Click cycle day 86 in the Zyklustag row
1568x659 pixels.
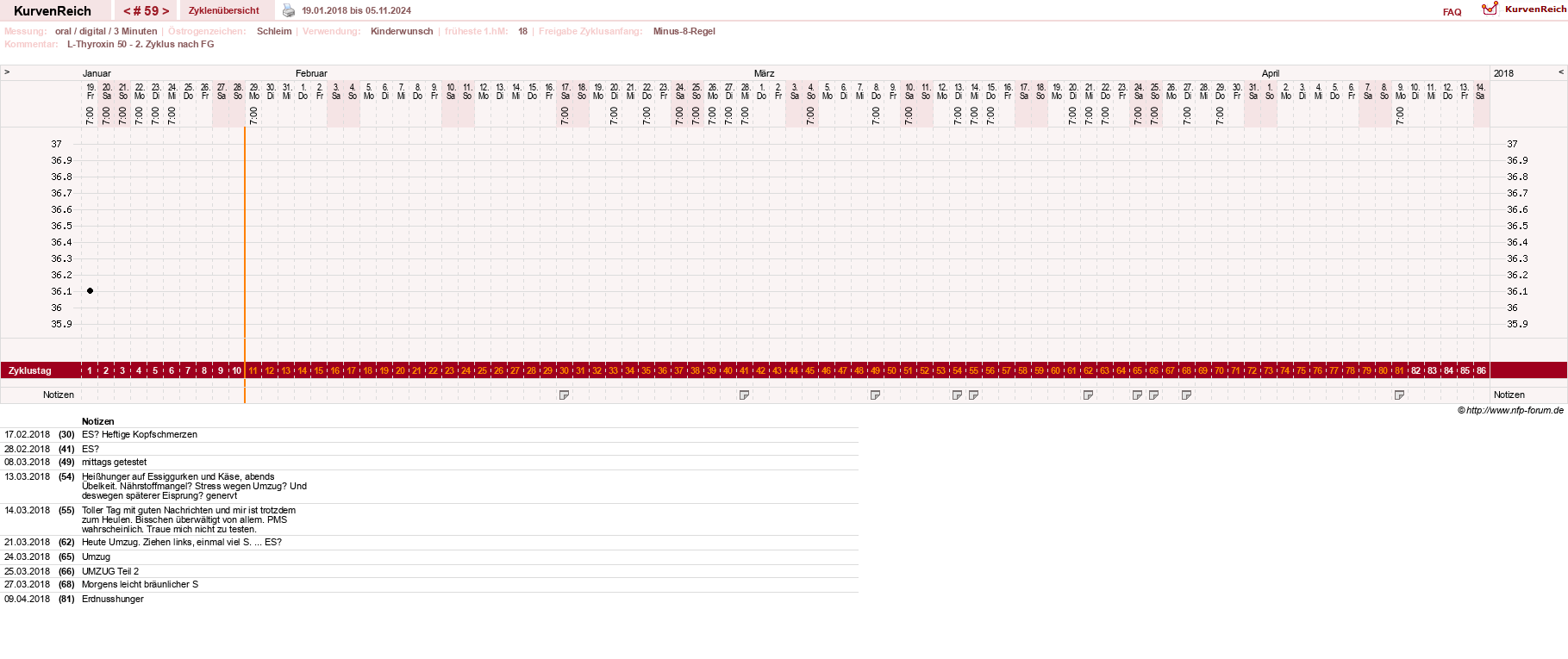[1481, 370]
